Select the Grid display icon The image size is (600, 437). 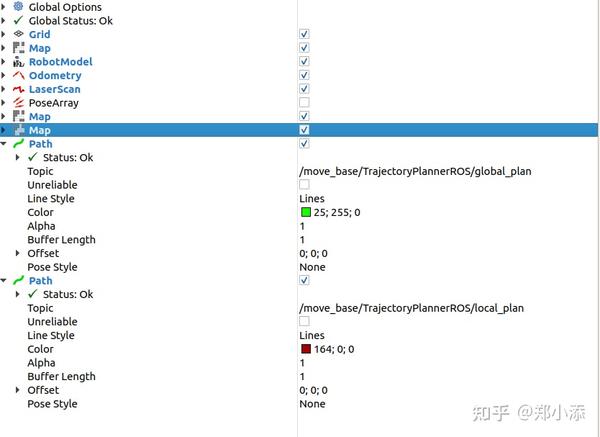(18, 34)
